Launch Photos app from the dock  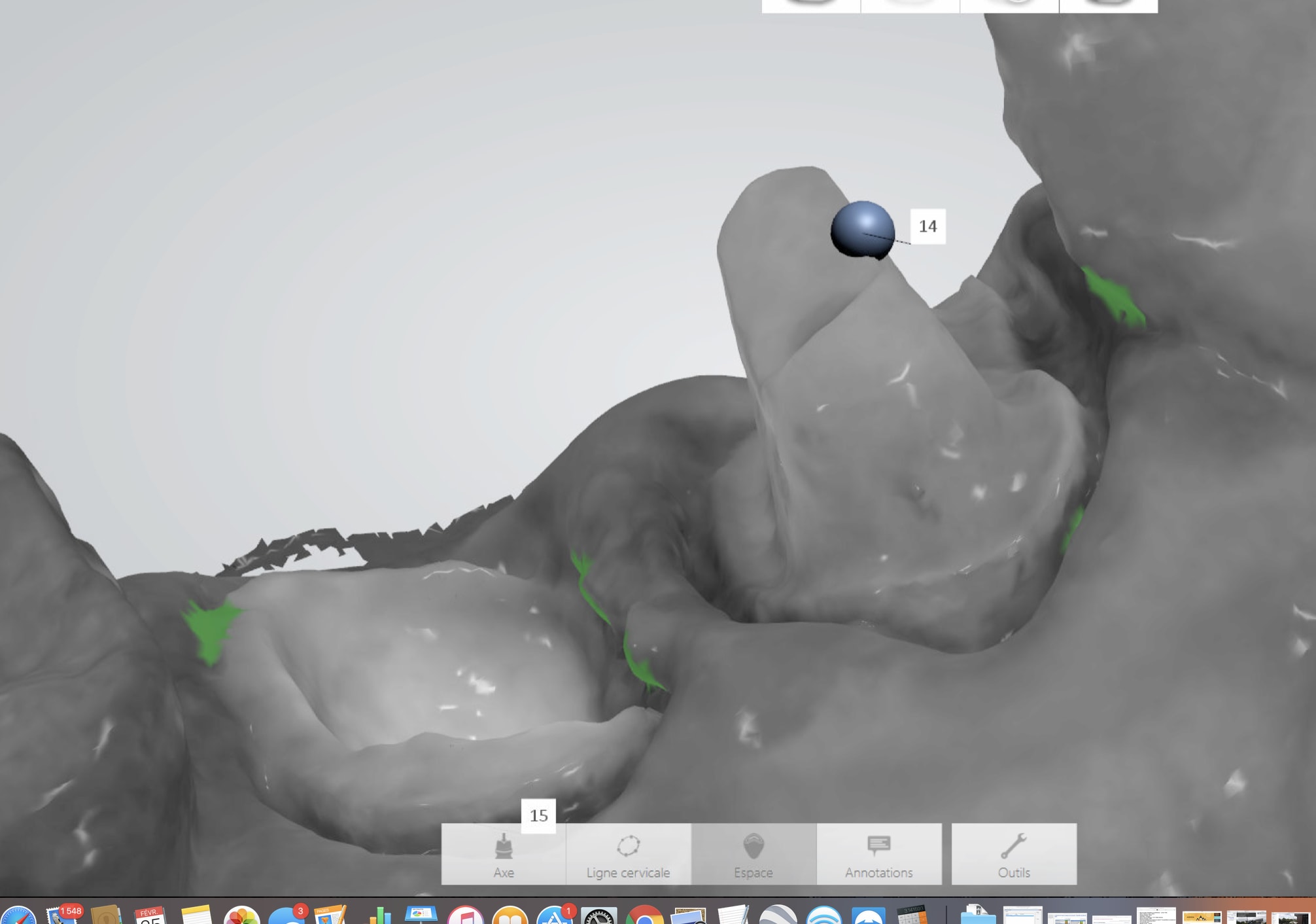tap(241, 916)
